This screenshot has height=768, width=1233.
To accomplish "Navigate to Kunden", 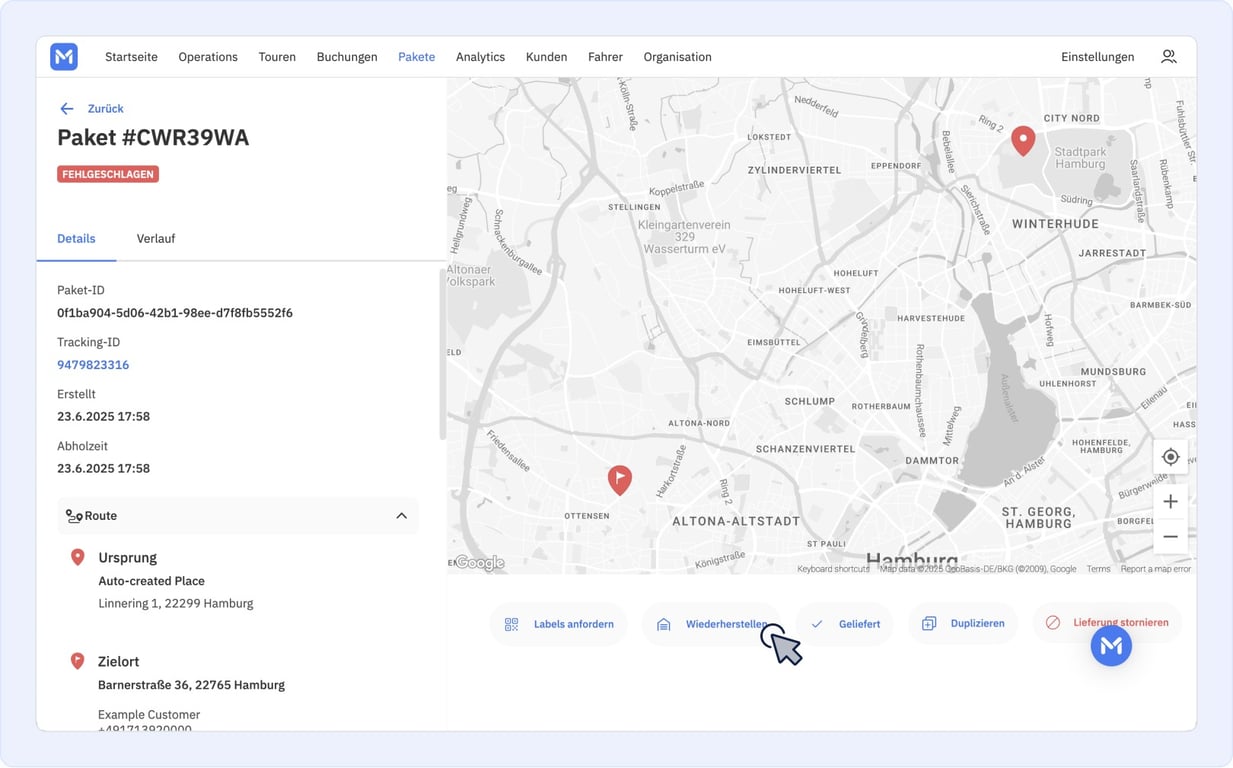I will click(x=546, y=57).
